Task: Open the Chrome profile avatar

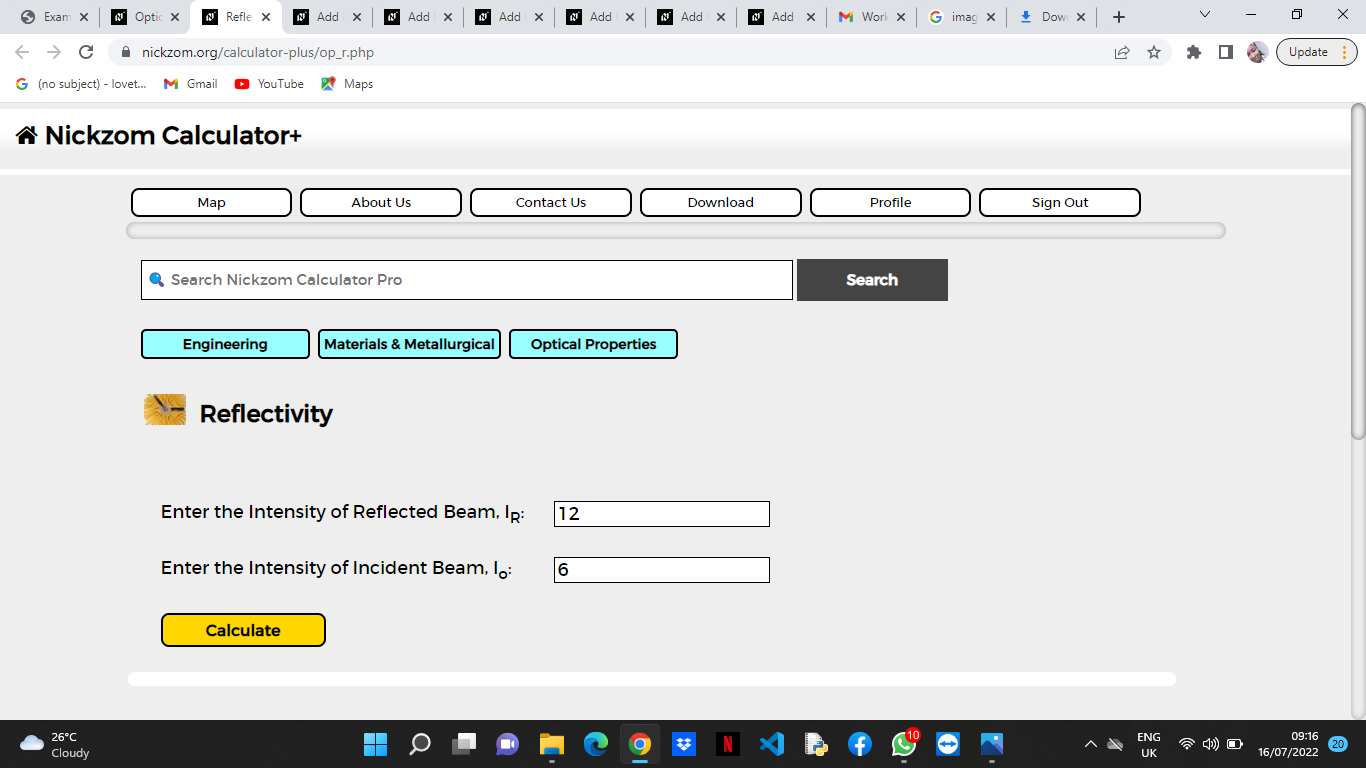Action: coord(1257,52)
